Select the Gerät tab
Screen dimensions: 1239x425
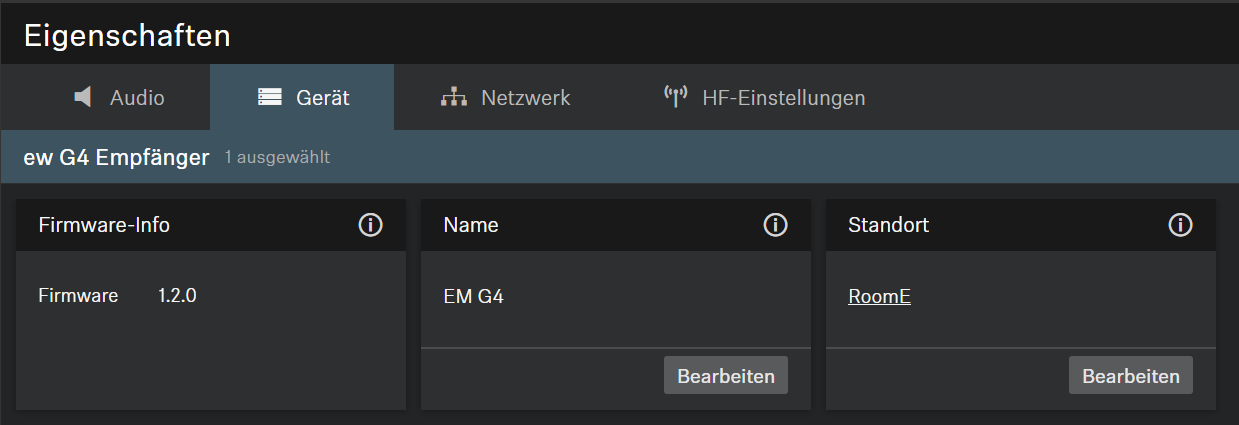[x=322, y=98]
